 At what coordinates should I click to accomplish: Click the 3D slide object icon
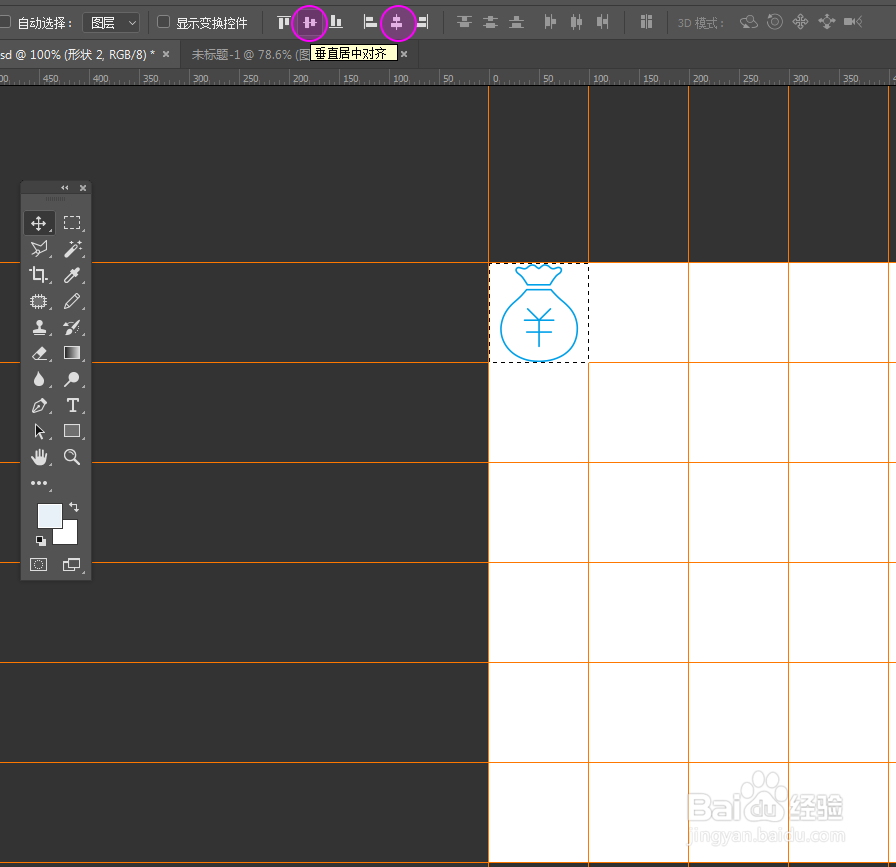click(826, 22)
